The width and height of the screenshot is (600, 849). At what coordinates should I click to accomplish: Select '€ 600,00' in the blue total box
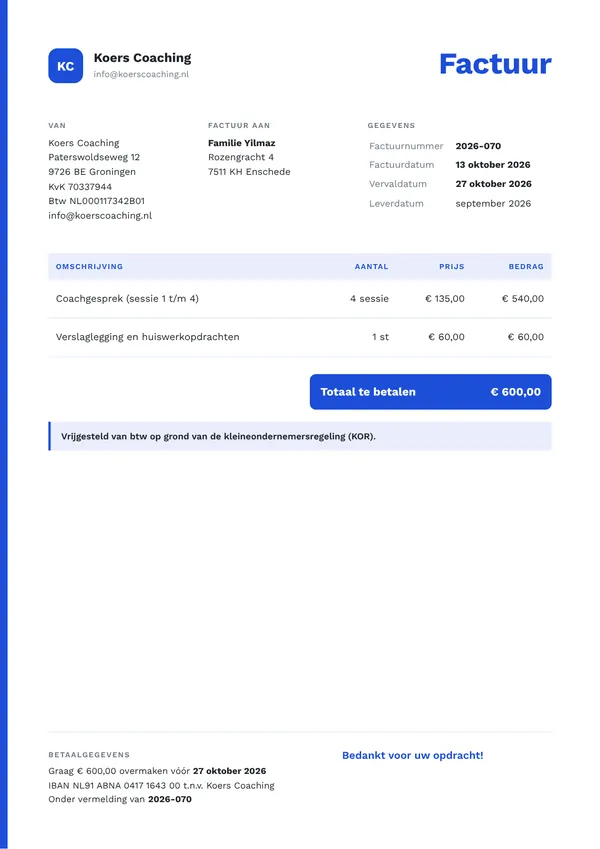(x=516, y=392)
